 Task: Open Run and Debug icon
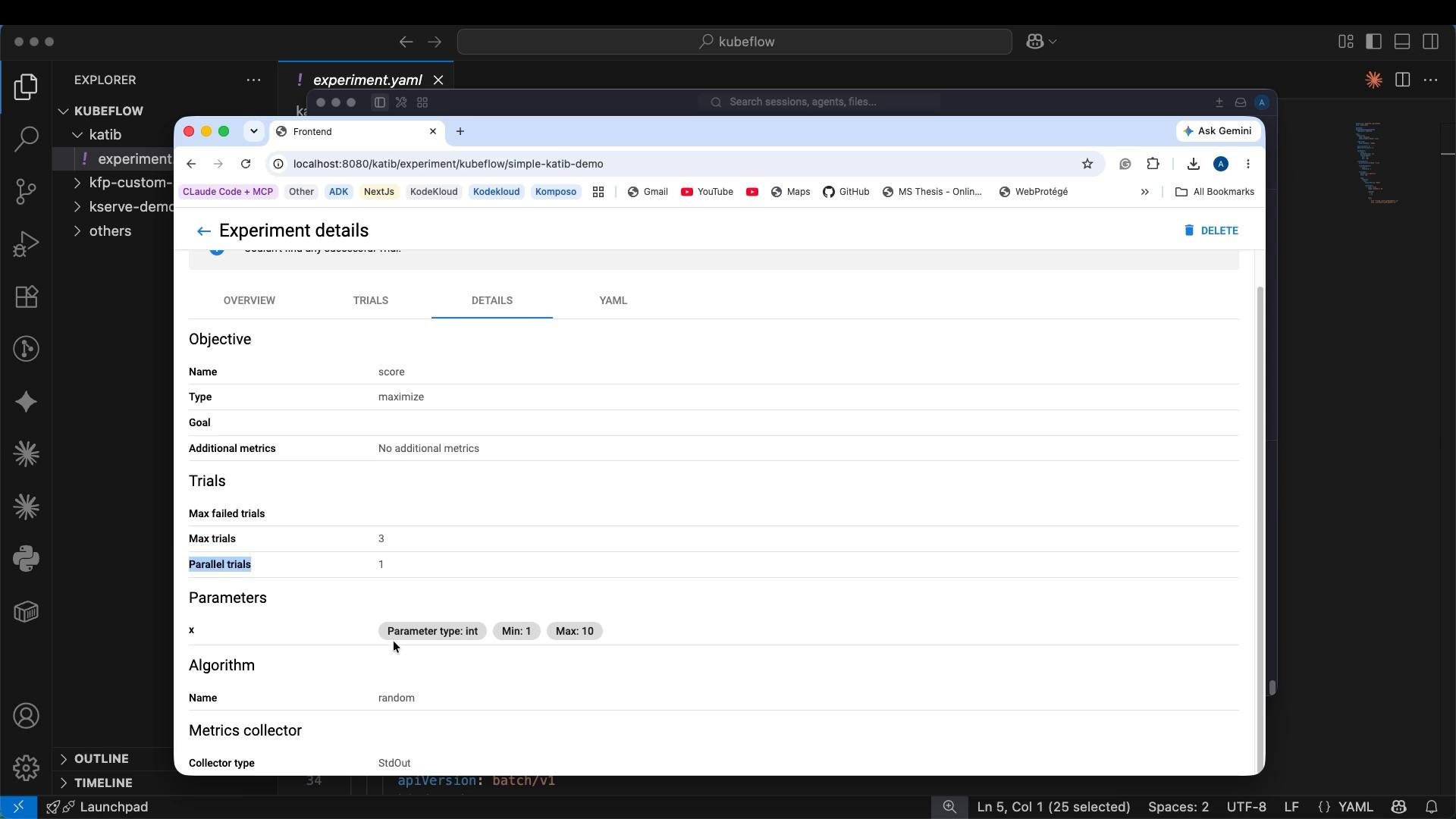coord(27,244)
